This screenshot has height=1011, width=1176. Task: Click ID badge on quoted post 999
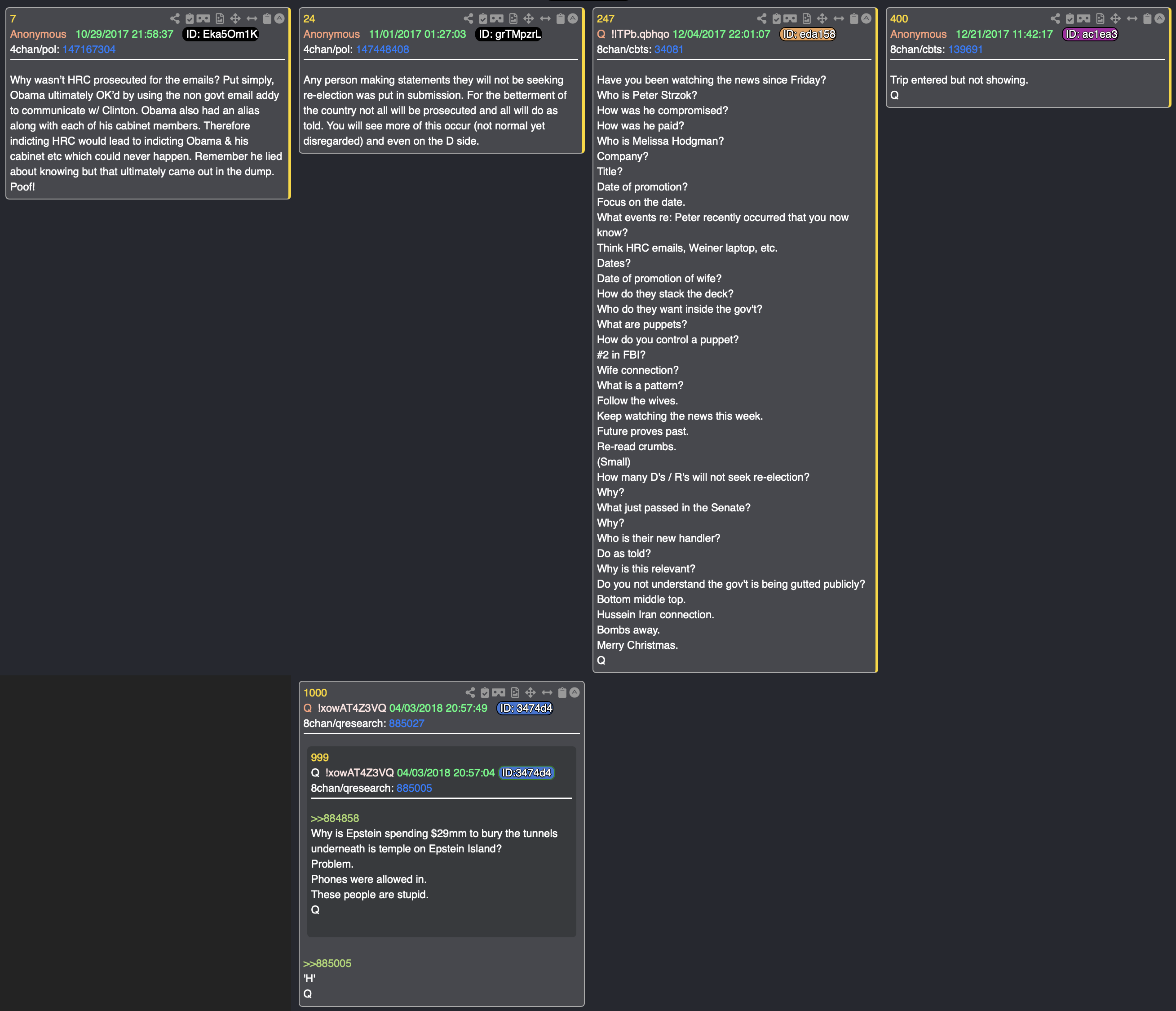526,772
